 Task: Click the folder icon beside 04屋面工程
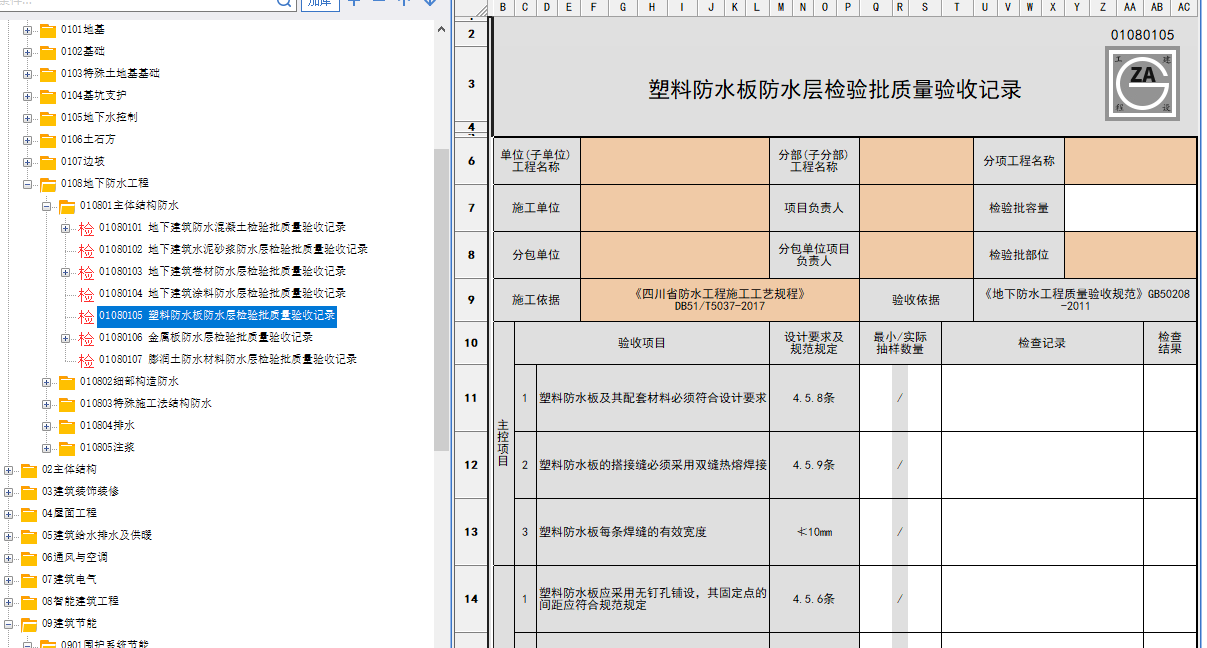point(29,514)
